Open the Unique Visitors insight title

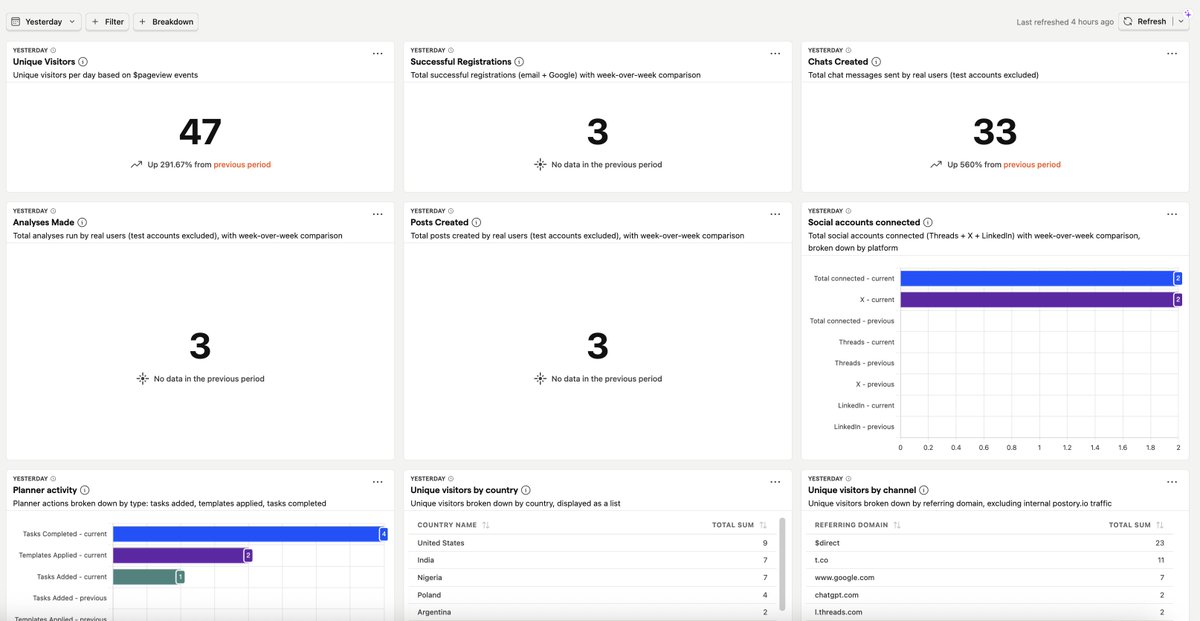[44, 62]
